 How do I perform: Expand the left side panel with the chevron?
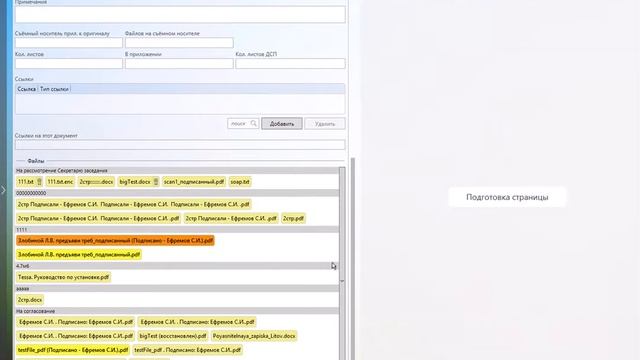(4, 190)
